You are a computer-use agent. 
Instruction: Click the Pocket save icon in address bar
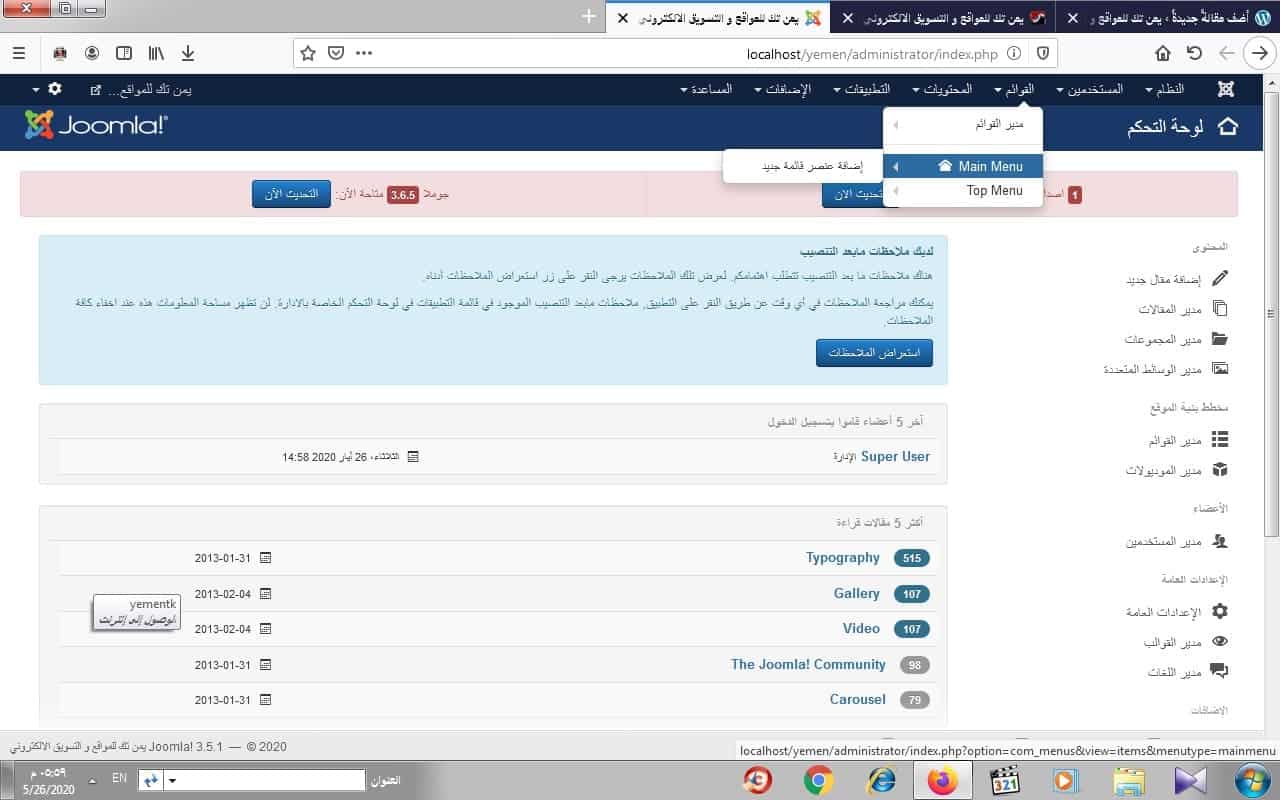[336, 53]
